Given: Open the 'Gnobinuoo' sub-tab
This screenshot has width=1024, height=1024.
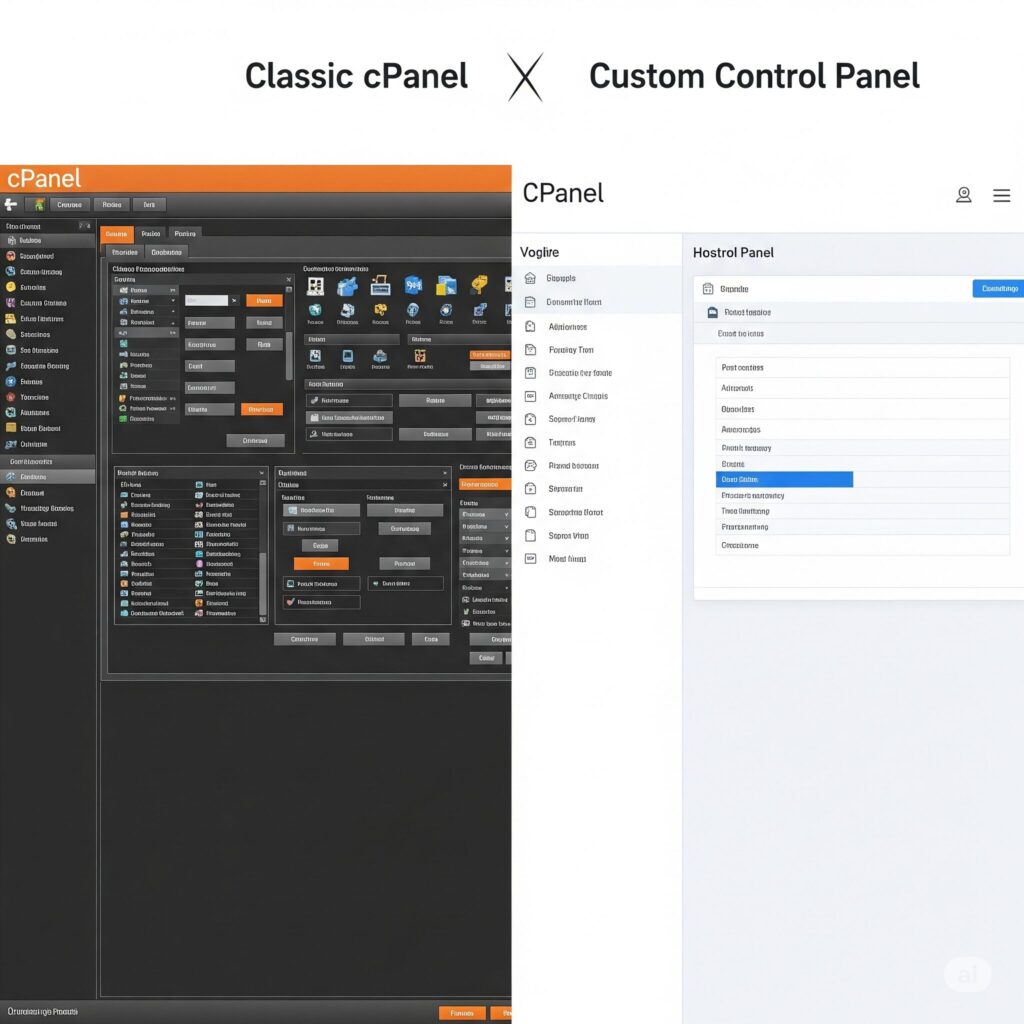Looking at the screenshot, I should [167, 252].
